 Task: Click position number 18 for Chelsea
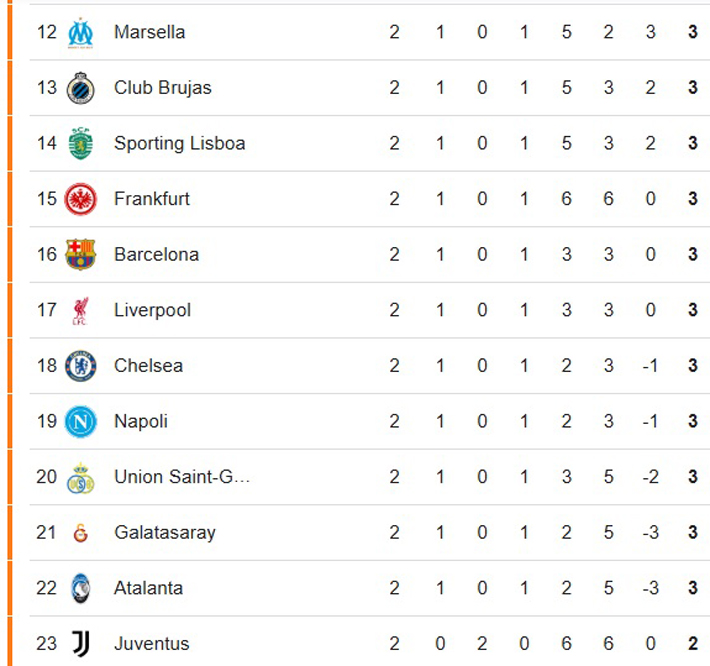(47, 366)
